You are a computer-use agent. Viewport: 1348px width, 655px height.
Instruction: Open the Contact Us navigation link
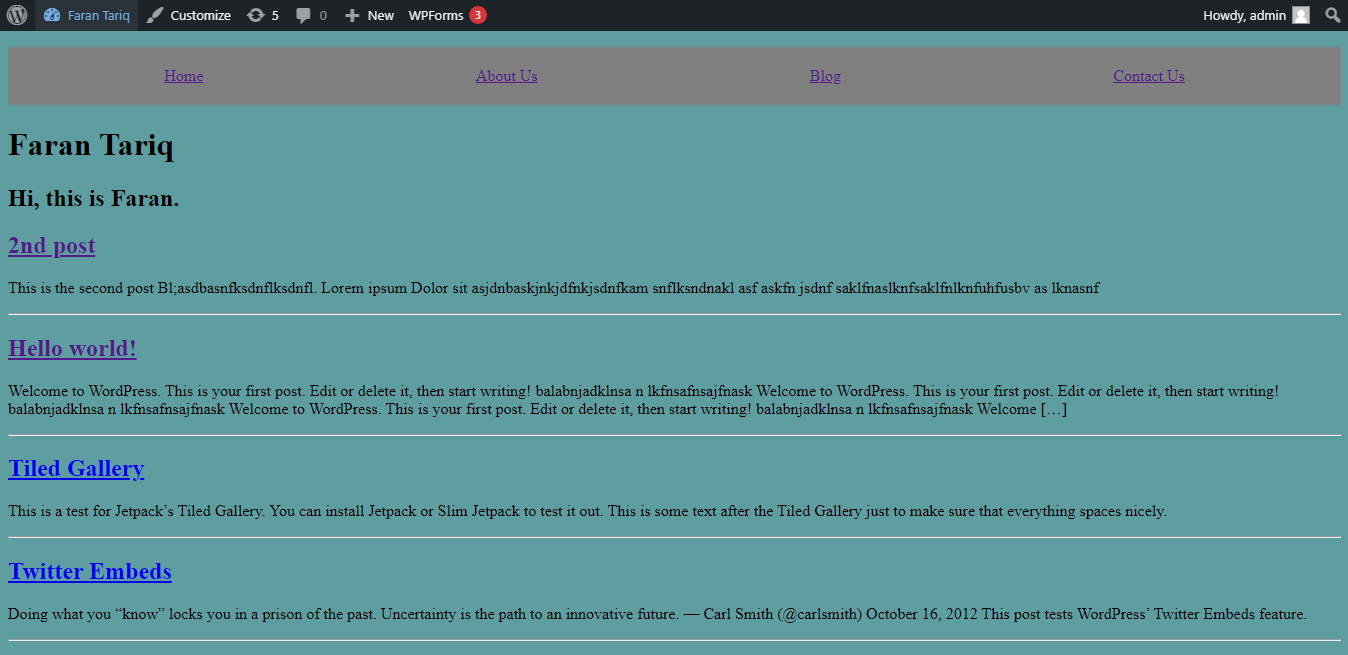1148,76
